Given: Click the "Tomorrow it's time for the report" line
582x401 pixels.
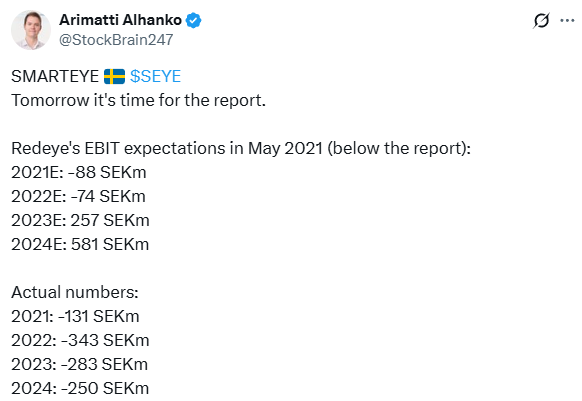Looking at the screenshot, I should tap(138, 100).
